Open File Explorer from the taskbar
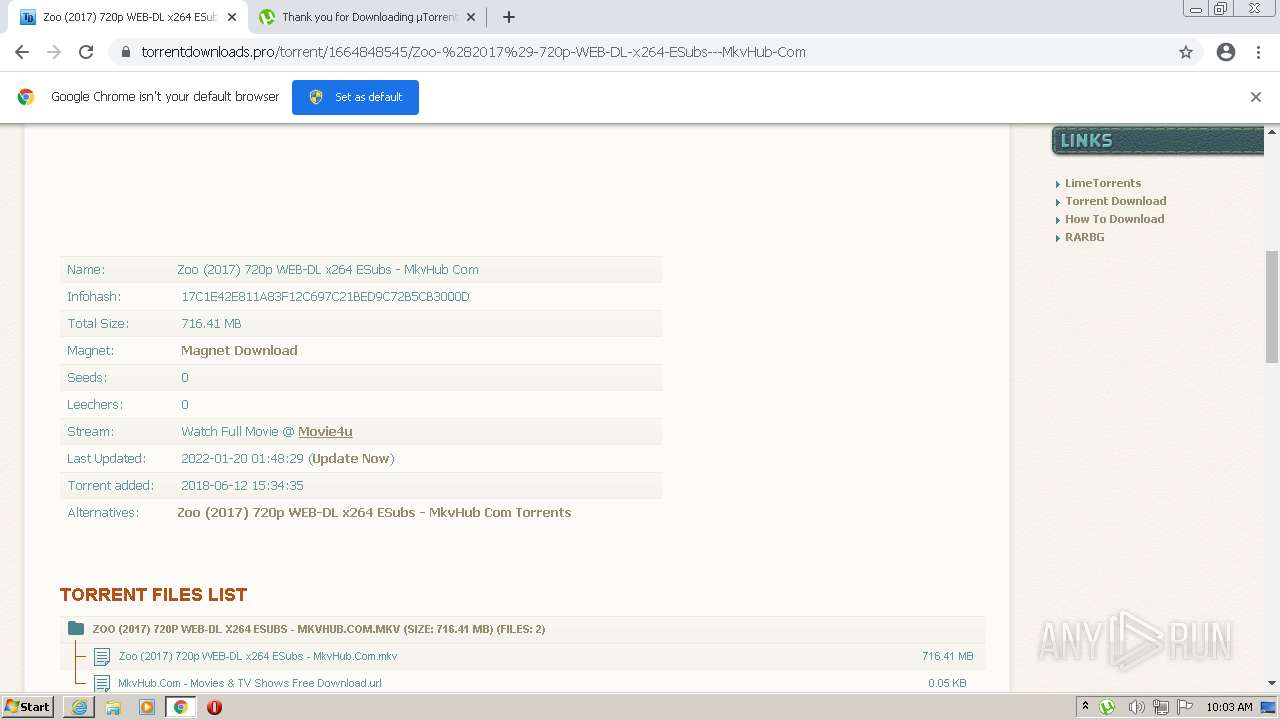The width and height of the screenshot is (1280, 720). click(x=113, y=707)
